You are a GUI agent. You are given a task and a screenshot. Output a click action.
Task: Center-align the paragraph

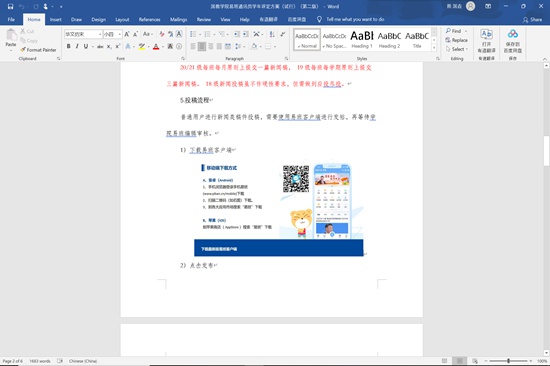click(202, 46)
